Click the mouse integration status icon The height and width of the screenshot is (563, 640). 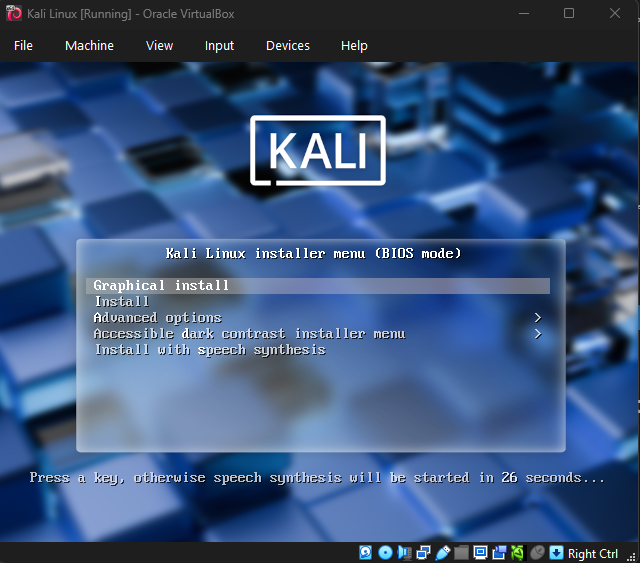(537, 553)
